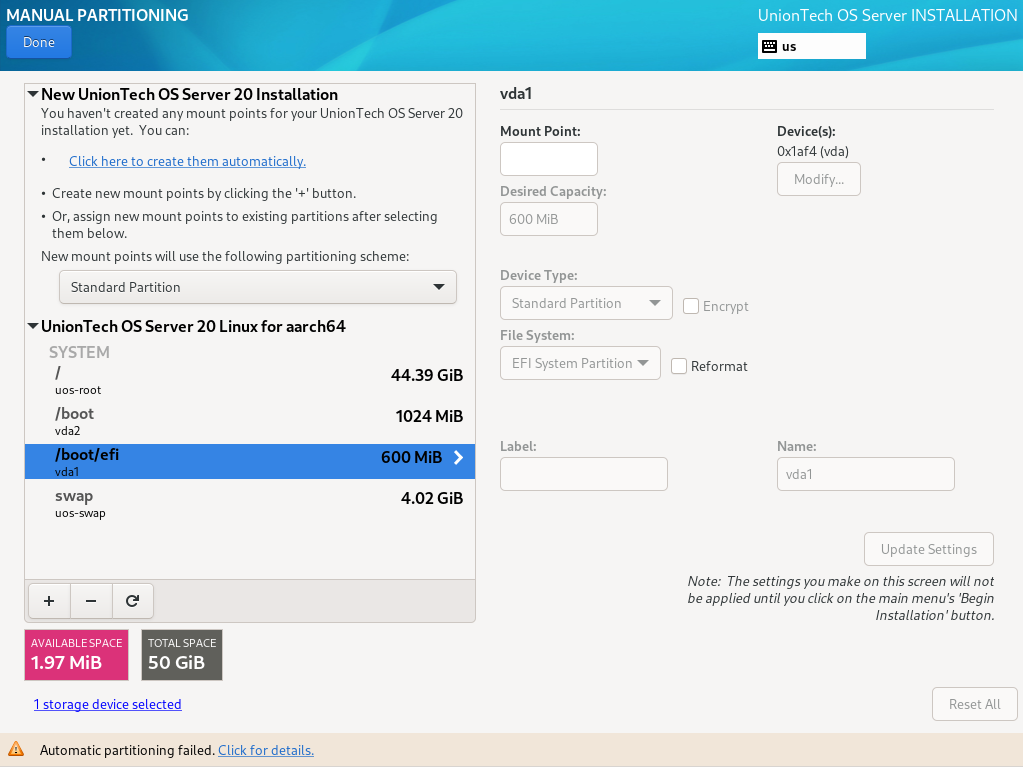The height and width of the screenshot is (767, 1023).
Task: Open keyboard layout indicator 'us'
Action: click(x=812, y=46)
